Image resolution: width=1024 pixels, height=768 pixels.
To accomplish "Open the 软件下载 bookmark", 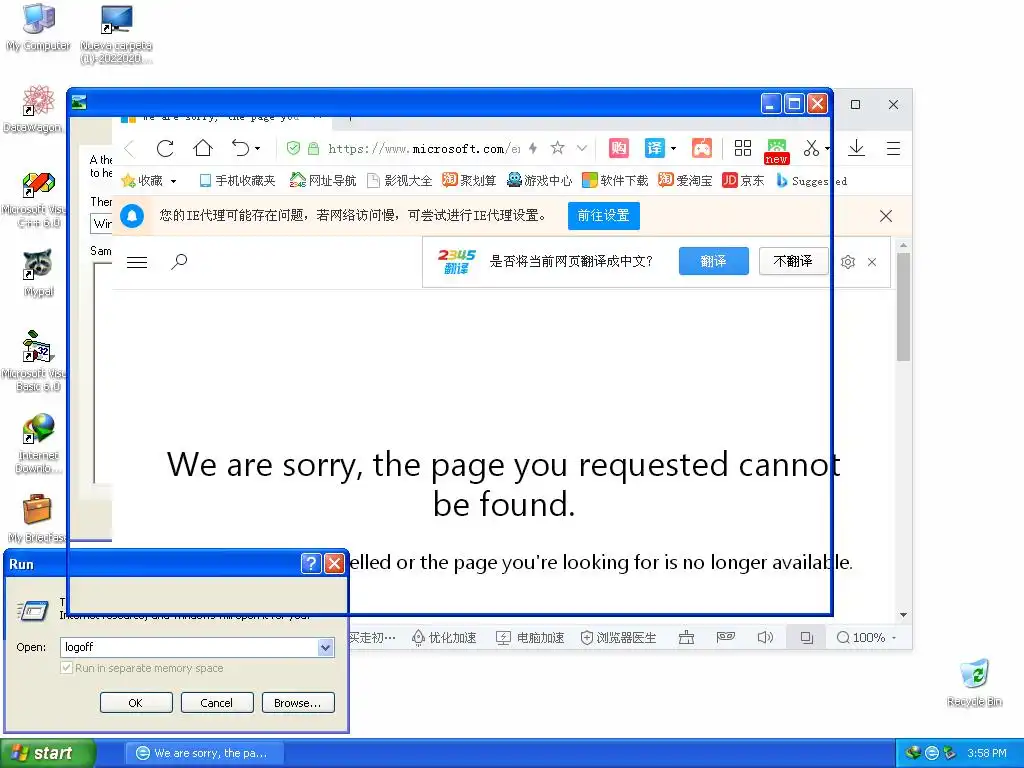I will click(x=615, y=180).
